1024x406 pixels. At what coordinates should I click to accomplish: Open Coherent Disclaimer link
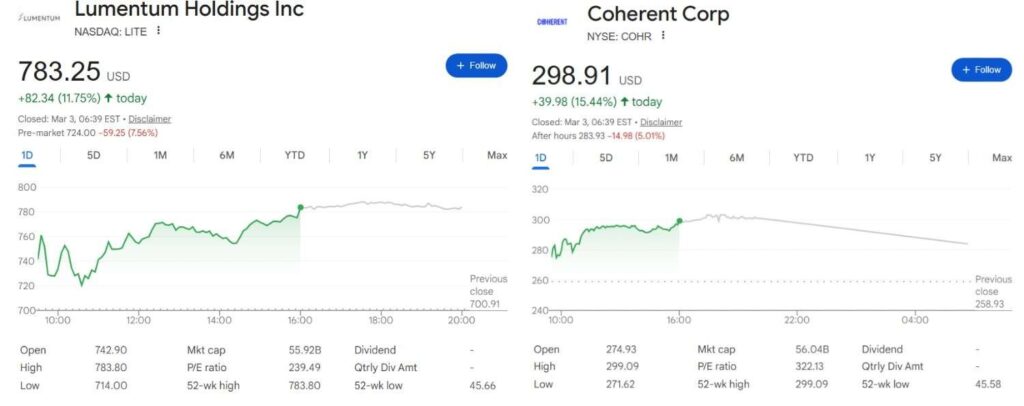pos(661,122)
